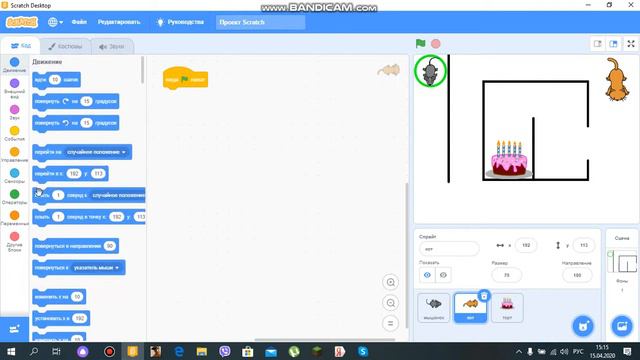Click the green flag to start project
The height and width of the screenshot is (360, 640).
[420, 43]
